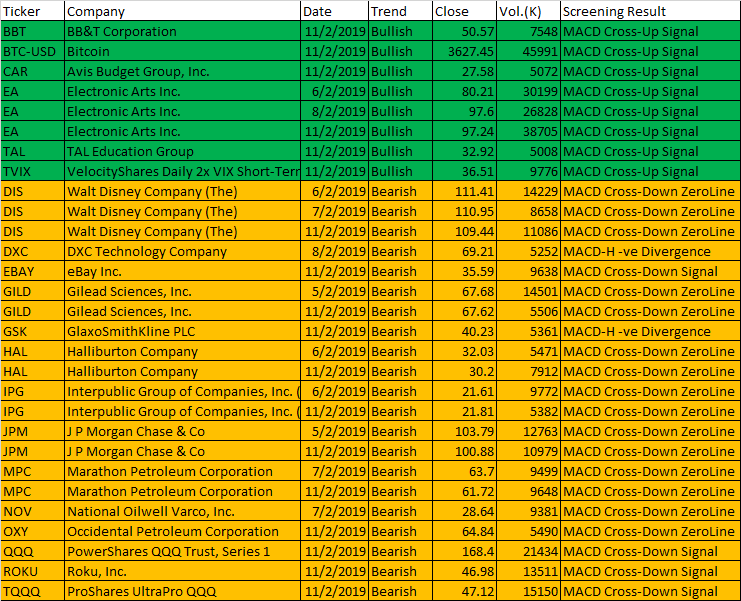This screenshot has height=601, width=741.
Task: Select OXY volume cell 5490
Action: coord(529,531)
